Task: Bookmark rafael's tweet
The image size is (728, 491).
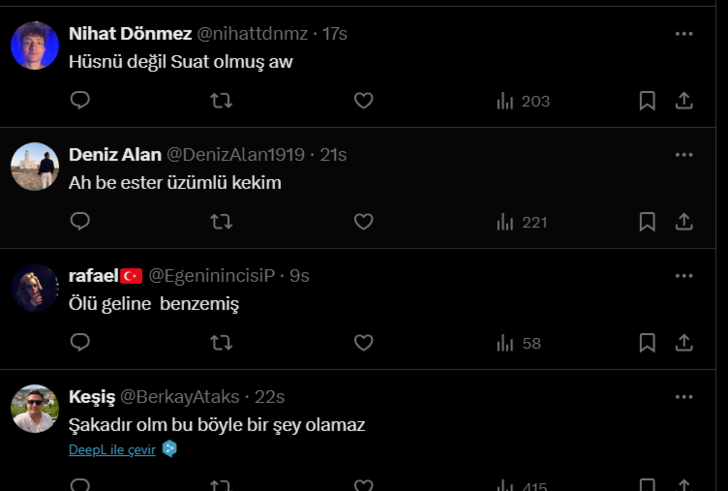Action: click(647, 342)
